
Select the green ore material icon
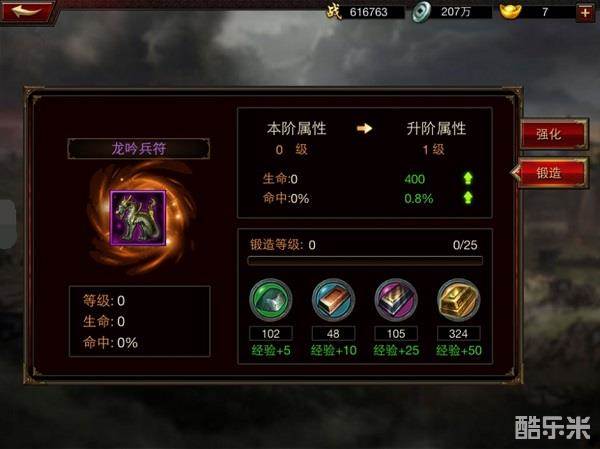(x=271, y=300)
